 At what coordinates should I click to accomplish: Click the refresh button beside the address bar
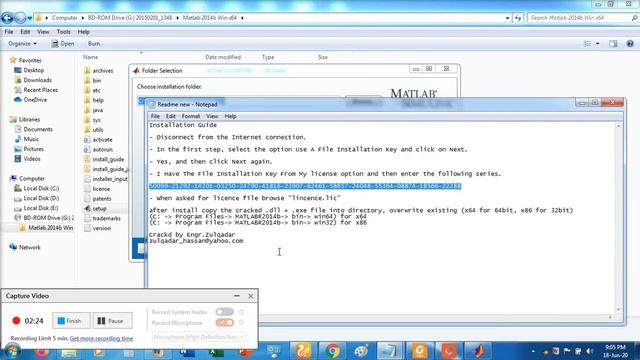pyautogui.click(x=518, y=18)
